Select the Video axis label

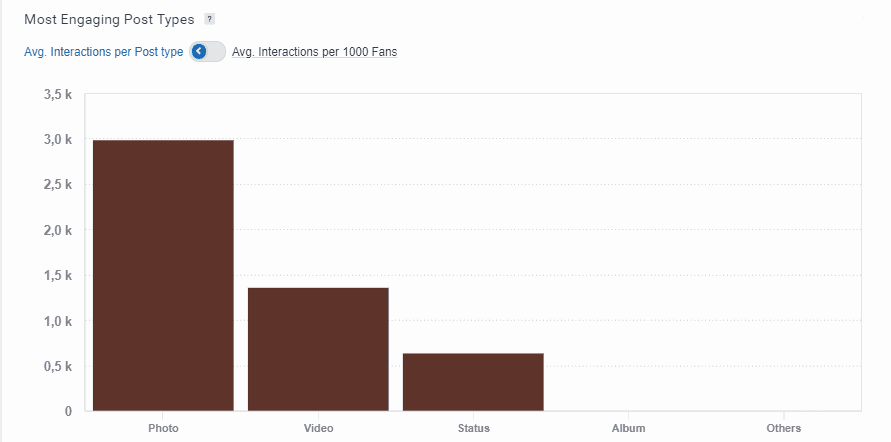tap(318, 428)
